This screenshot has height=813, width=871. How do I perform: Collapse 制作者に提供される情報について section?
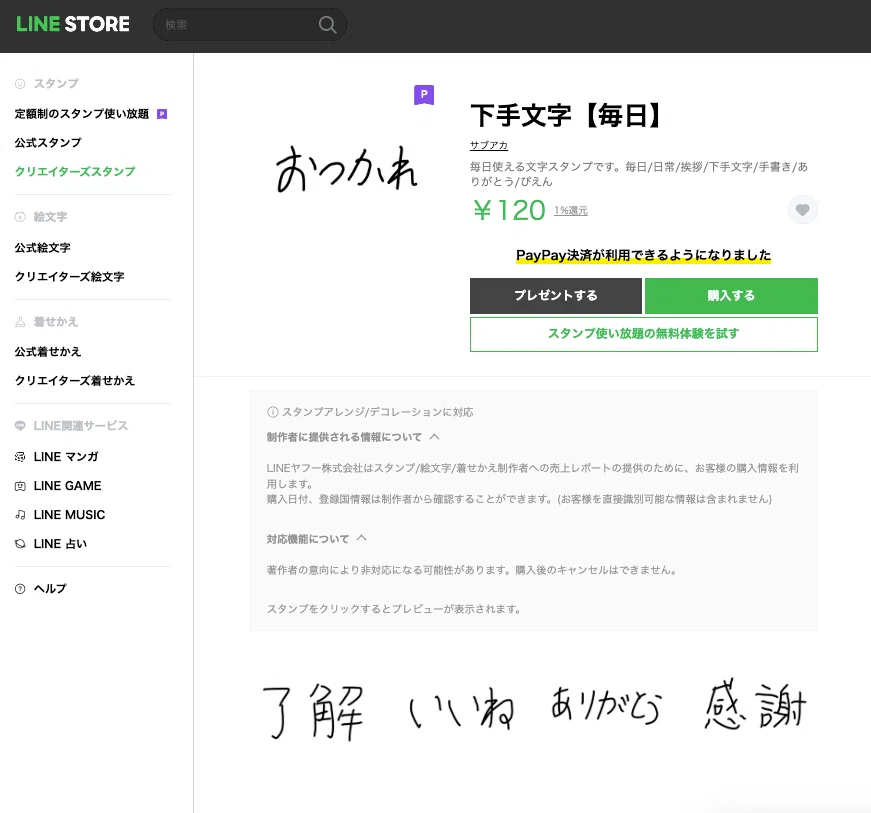click(x=353, y=437)
